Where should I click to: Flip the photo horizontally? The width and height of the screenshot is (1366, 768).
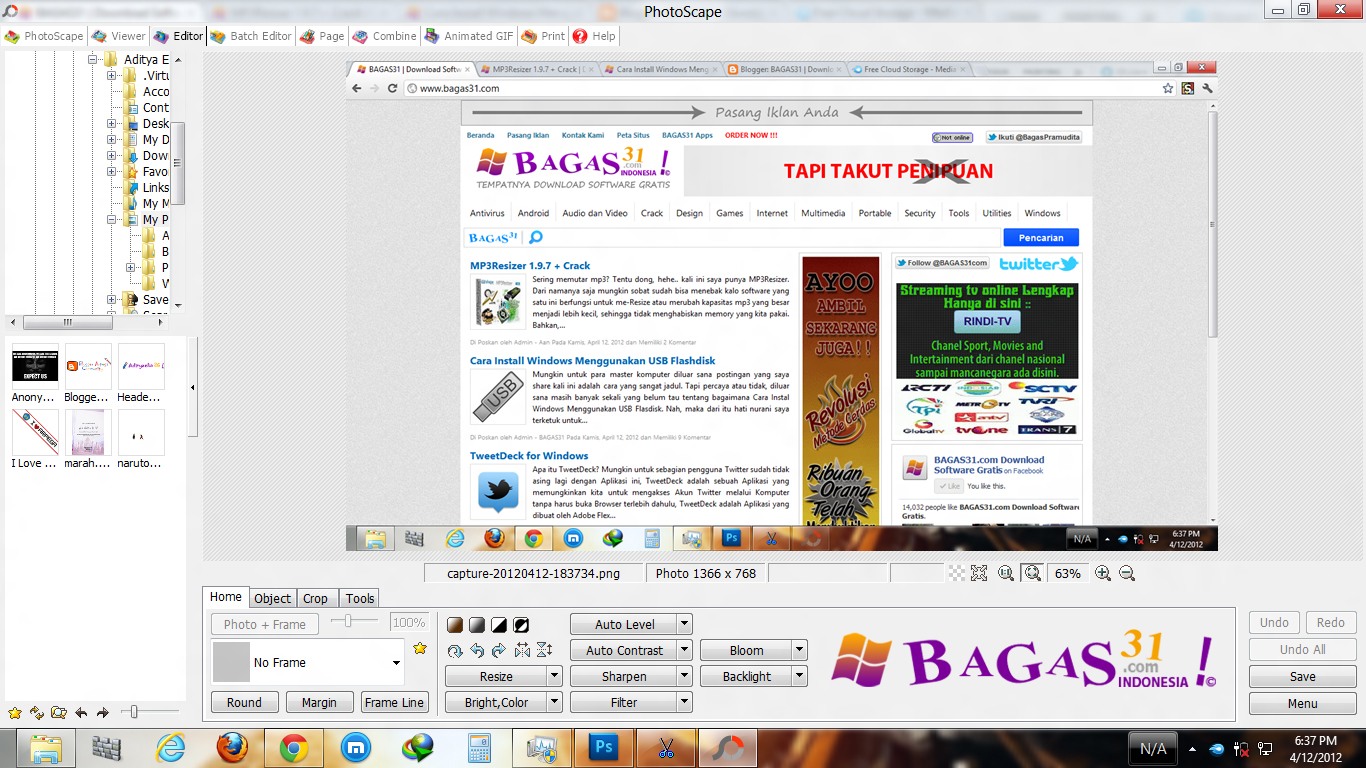522,650
